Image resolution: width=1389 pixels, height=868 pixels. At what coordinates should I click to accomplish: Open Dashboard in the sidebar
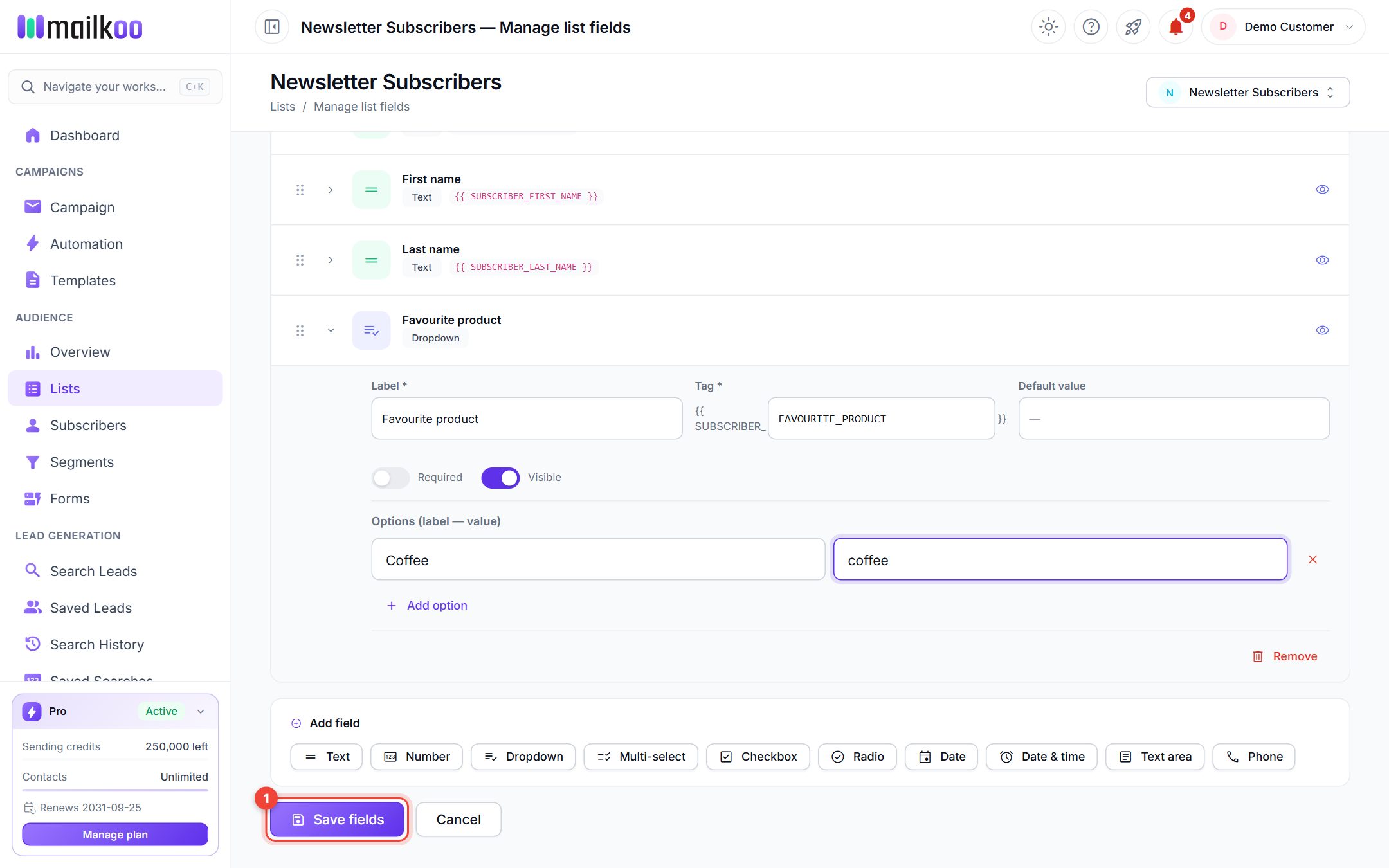tap(115, 136)
